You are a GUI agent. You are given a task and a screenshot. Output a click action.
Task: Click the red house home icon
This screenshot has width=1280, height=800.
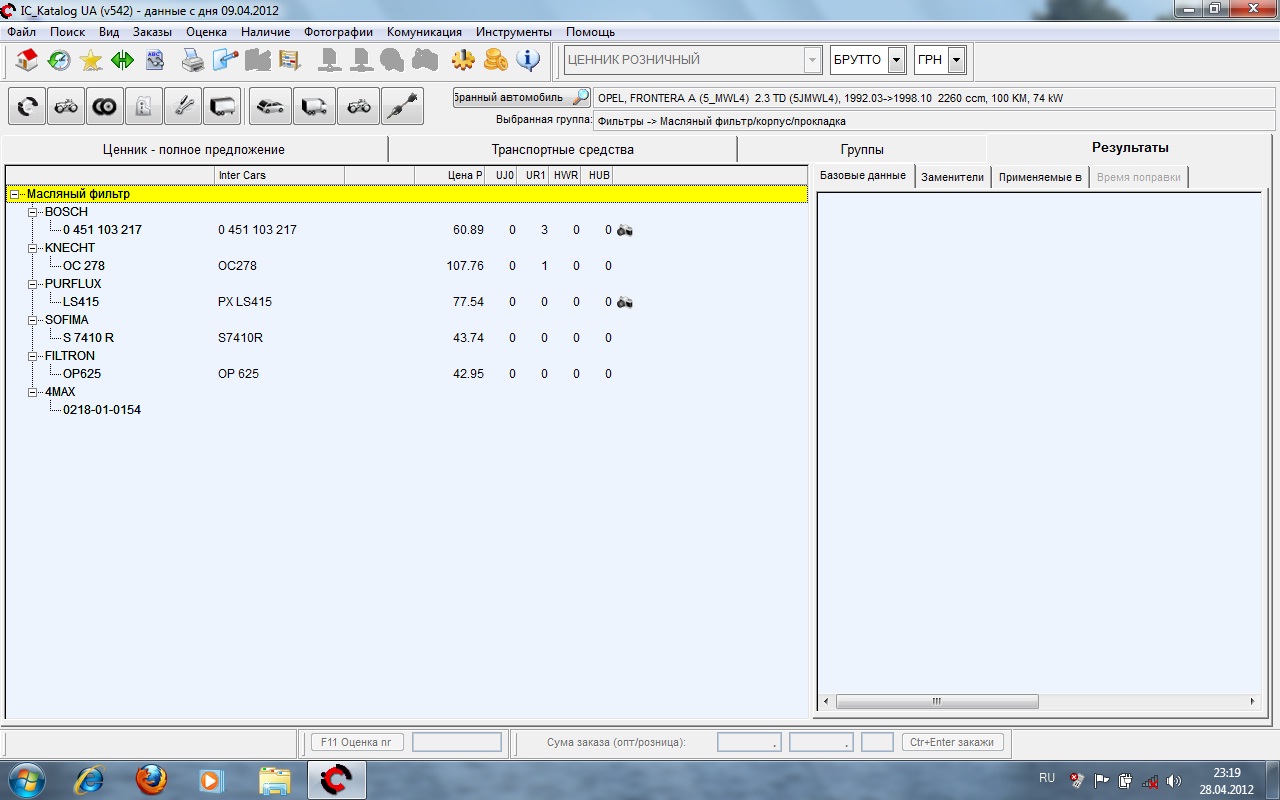pos(27,60)
